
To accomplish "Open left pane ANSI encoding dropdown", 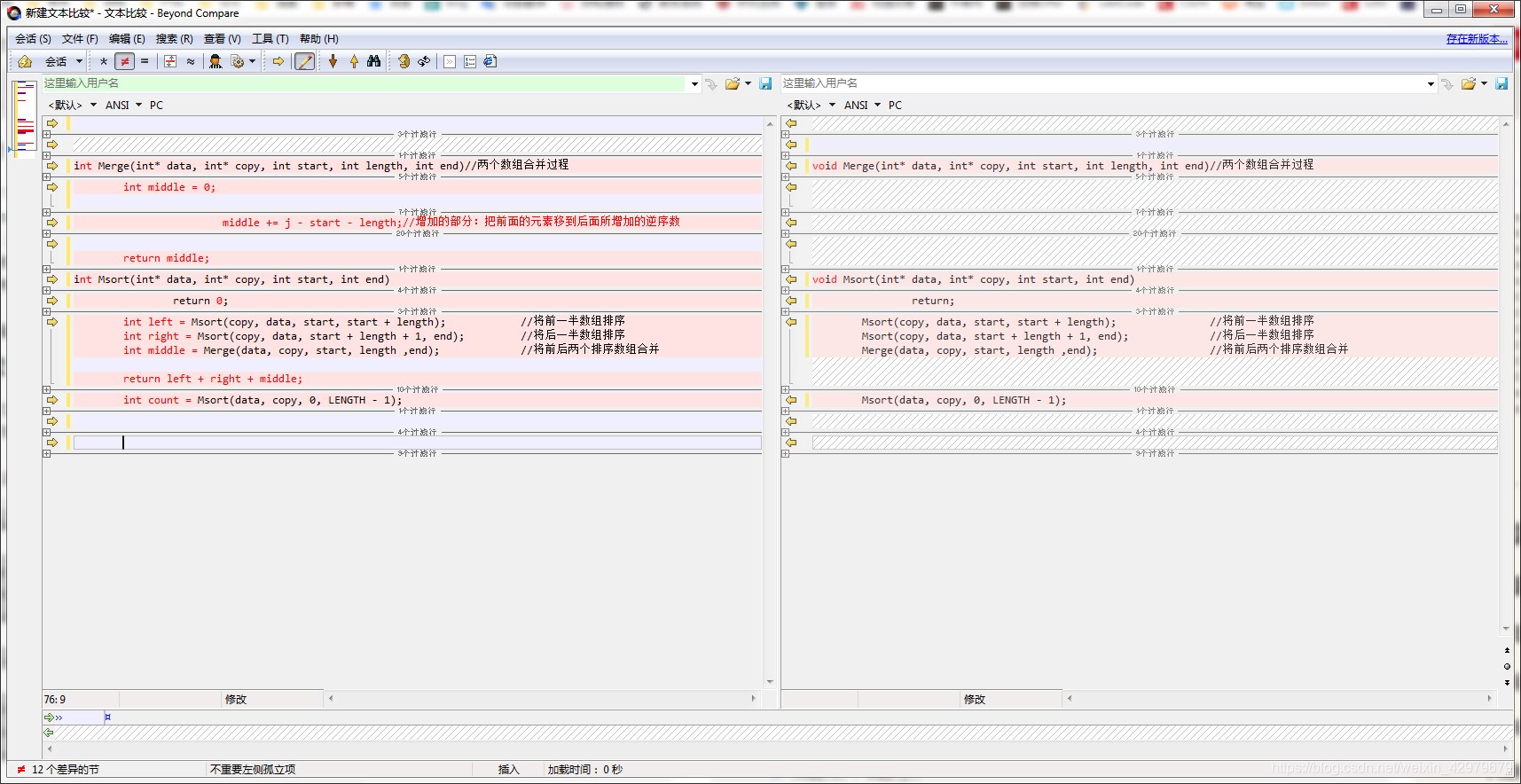I will [x=123, y=105].
